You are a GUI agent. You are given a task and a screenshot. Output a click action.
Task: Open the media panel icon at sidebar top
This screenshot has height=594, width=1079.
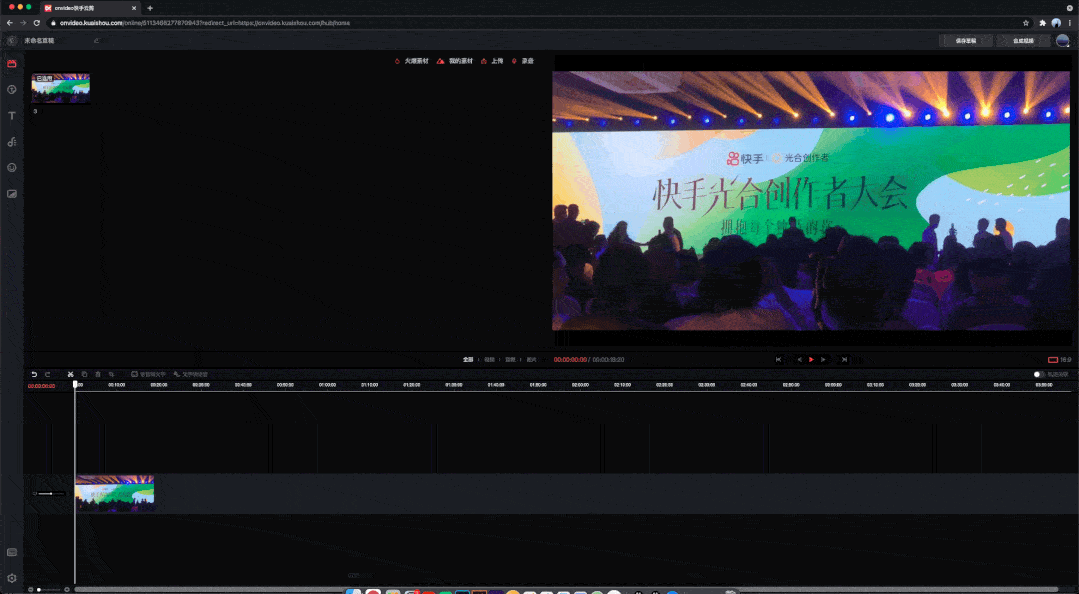[x=11, y=62]
